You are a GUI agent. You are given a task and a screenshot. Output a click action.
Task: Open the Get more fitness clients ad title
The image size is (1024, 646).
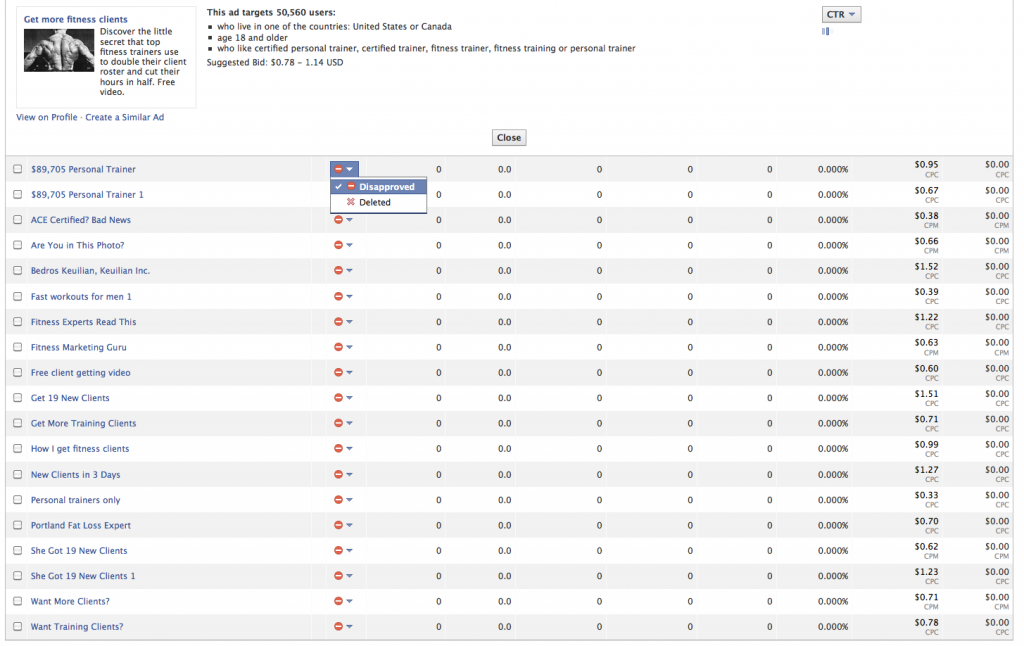click(x=76, y=19)
